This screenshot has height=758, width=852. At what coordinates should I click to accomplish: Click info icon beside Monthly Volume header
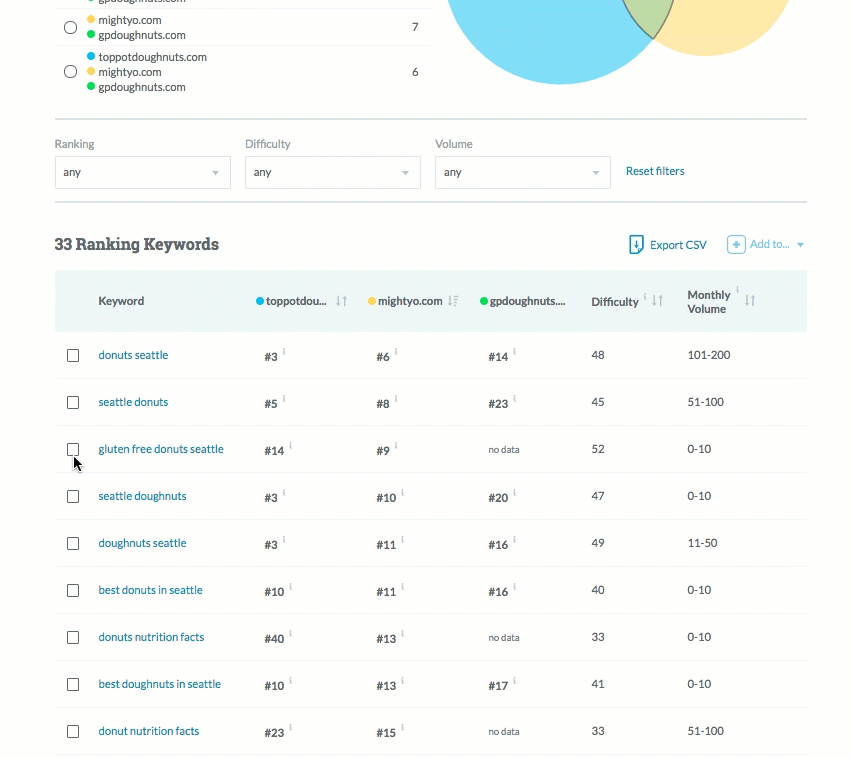pyautogui.click(x=738, y=290)
